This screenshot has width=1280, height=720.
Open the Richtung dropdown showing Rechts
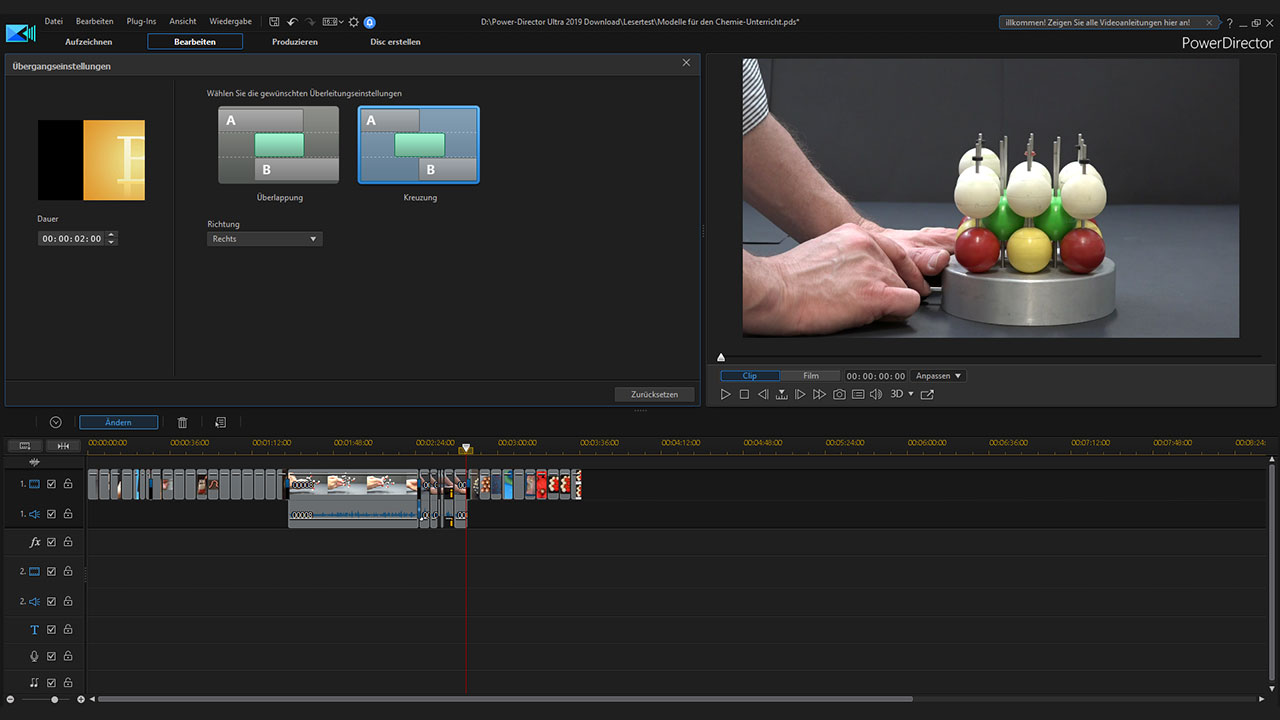tap(264, 239)
